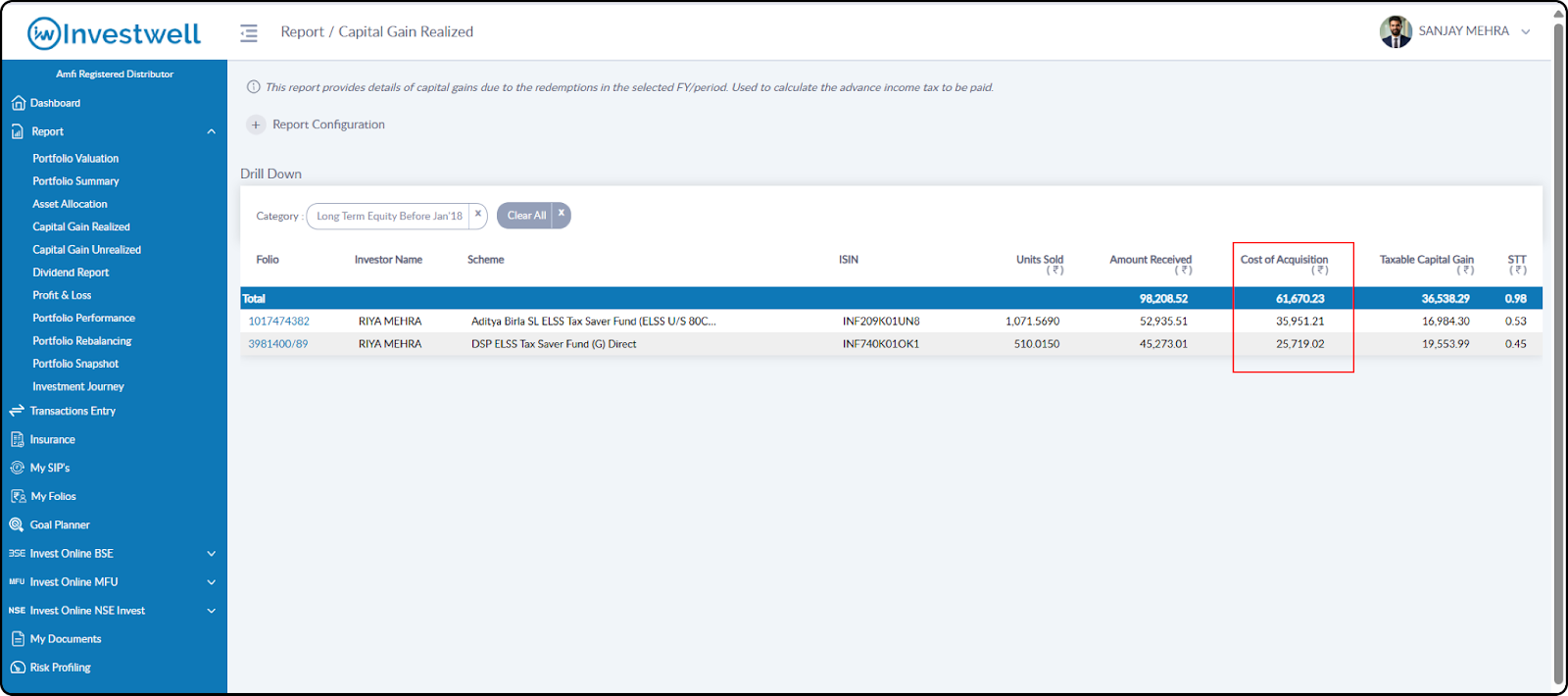Click the Investor Name column header
1568x696 pixels.
tap(388, 260)
